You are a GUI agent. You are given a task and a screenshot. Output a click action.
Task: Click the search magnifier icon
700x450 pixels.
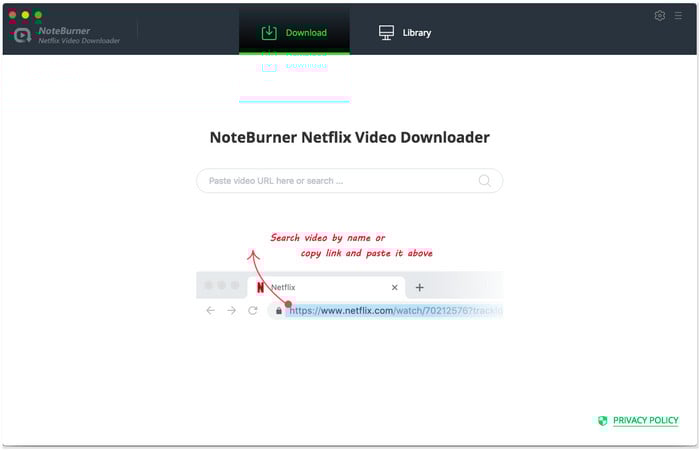[484, 181]
